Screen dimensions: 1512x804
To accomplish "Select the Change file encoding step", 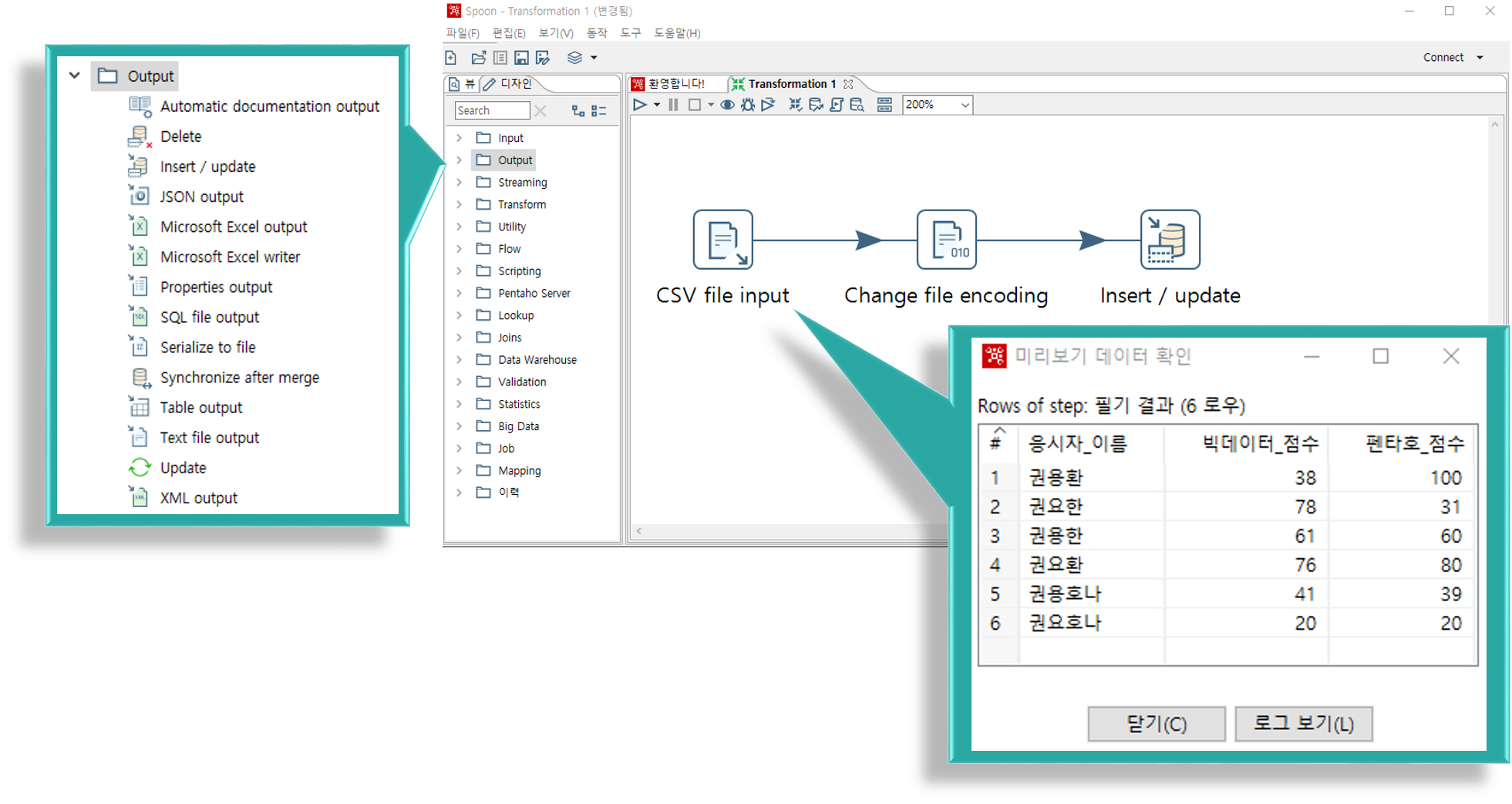I will tap(946, 240).
